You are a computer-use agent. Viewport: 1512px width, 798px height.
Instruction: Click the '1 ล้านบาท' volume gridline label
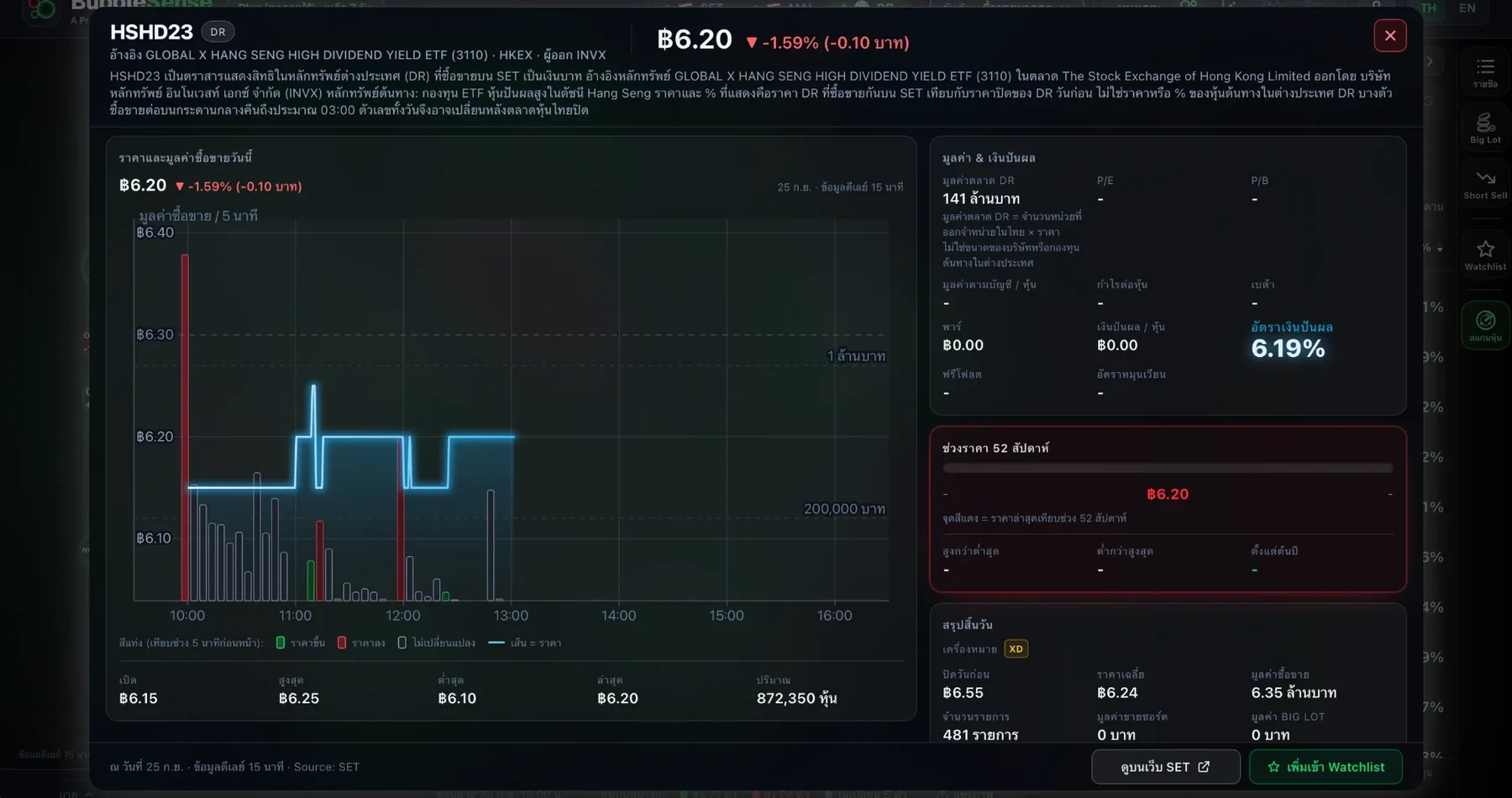pos(856,356)
